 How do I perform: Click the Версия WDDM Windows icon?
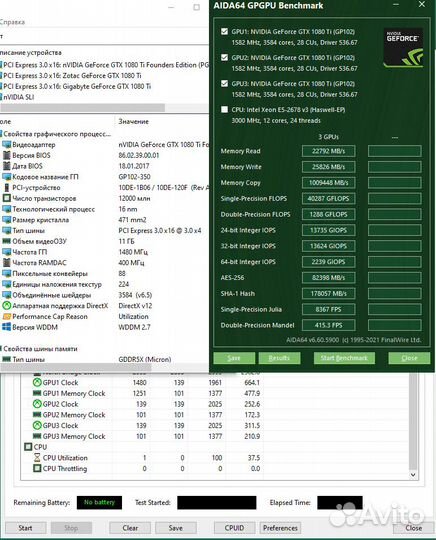coord(7,327)
